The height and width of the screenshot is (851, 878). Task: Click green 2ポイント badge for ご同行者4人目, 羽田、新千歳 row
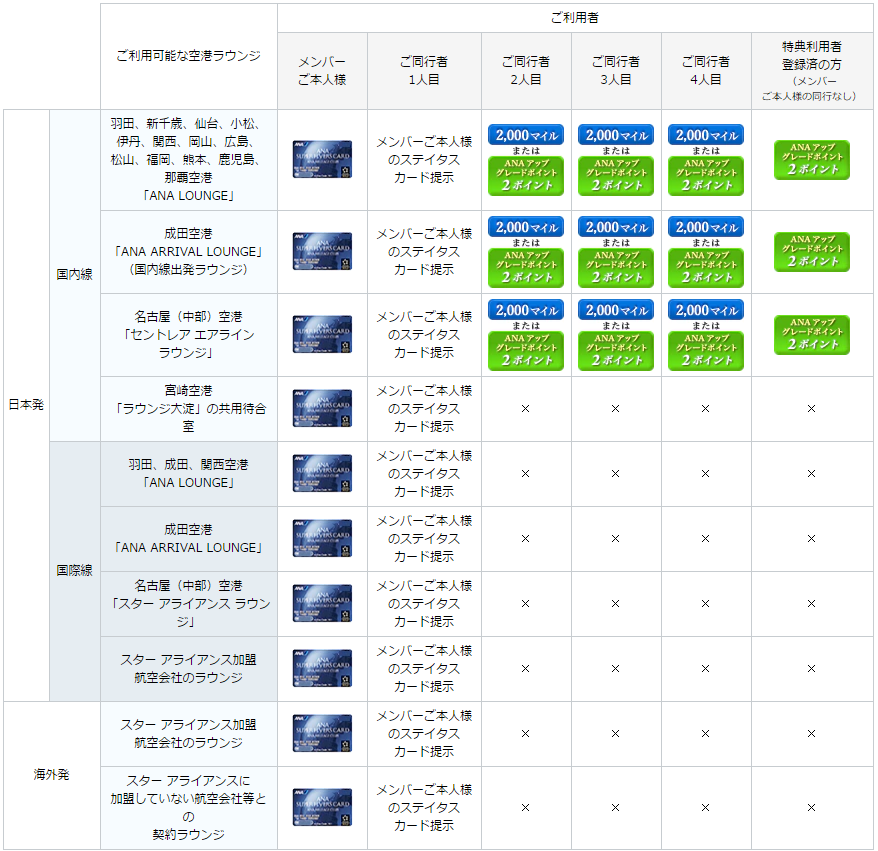pyautogui.click(x=706, y=176)
